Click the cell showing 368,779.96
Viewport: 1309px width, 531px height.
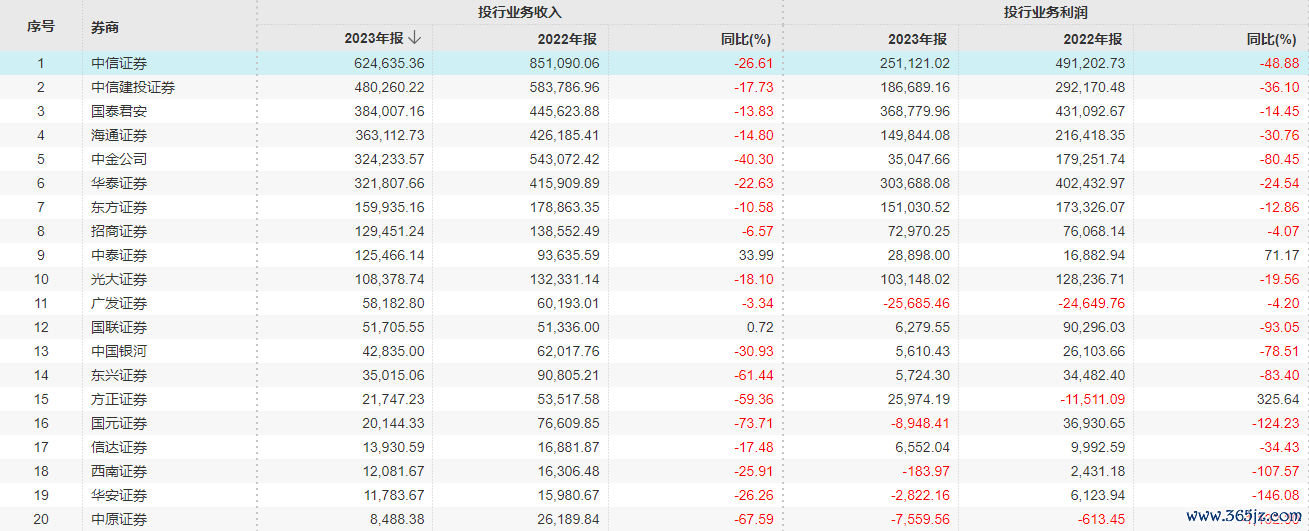[x=915, y=111]
